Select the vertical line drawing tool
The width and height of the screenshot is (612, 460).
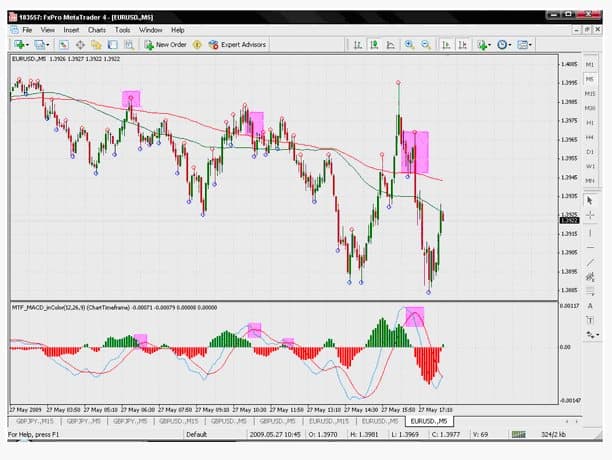click(589, 232)
